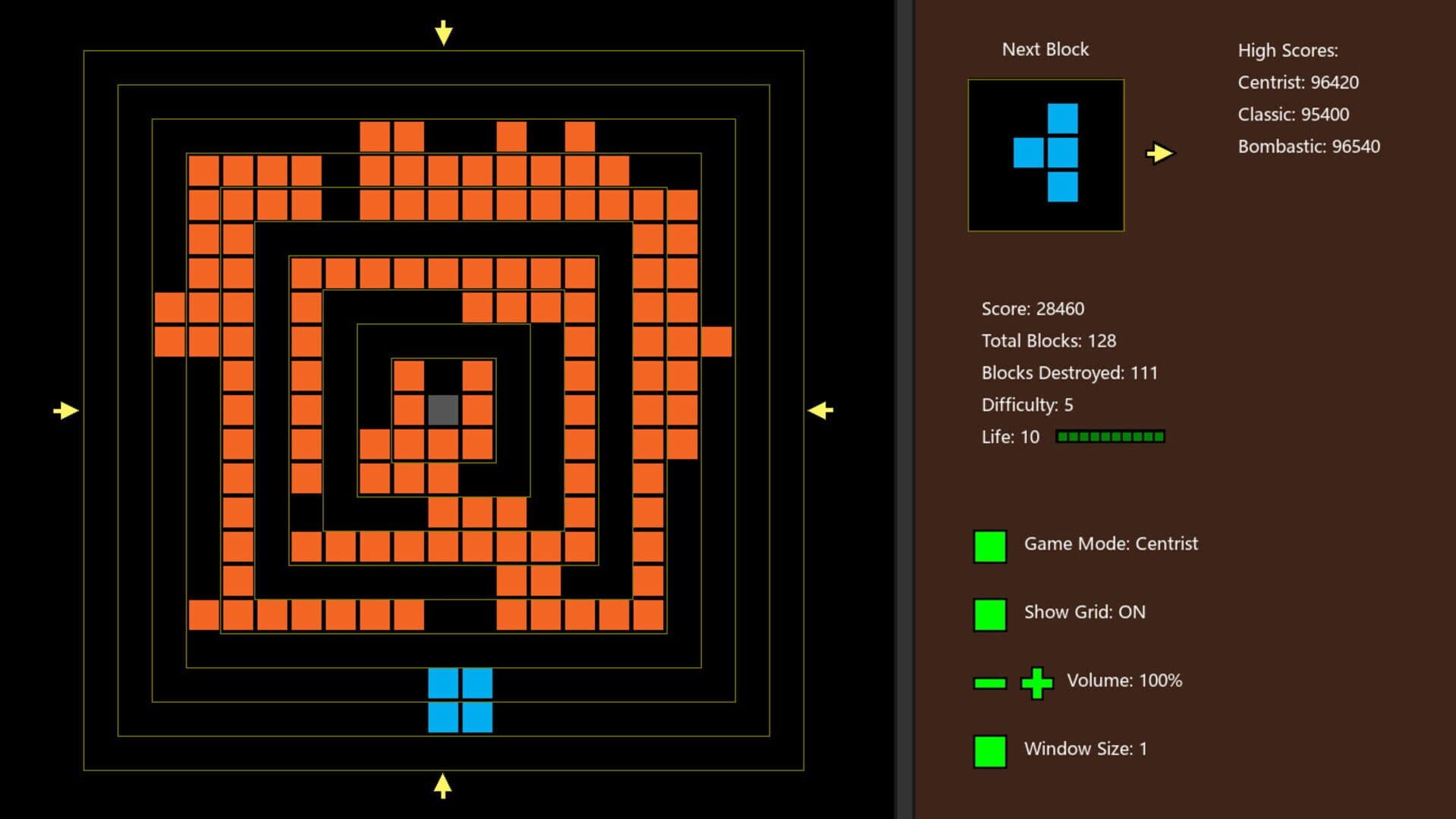
Task: Toggle the Window Size green square
Action: [990, 751]
